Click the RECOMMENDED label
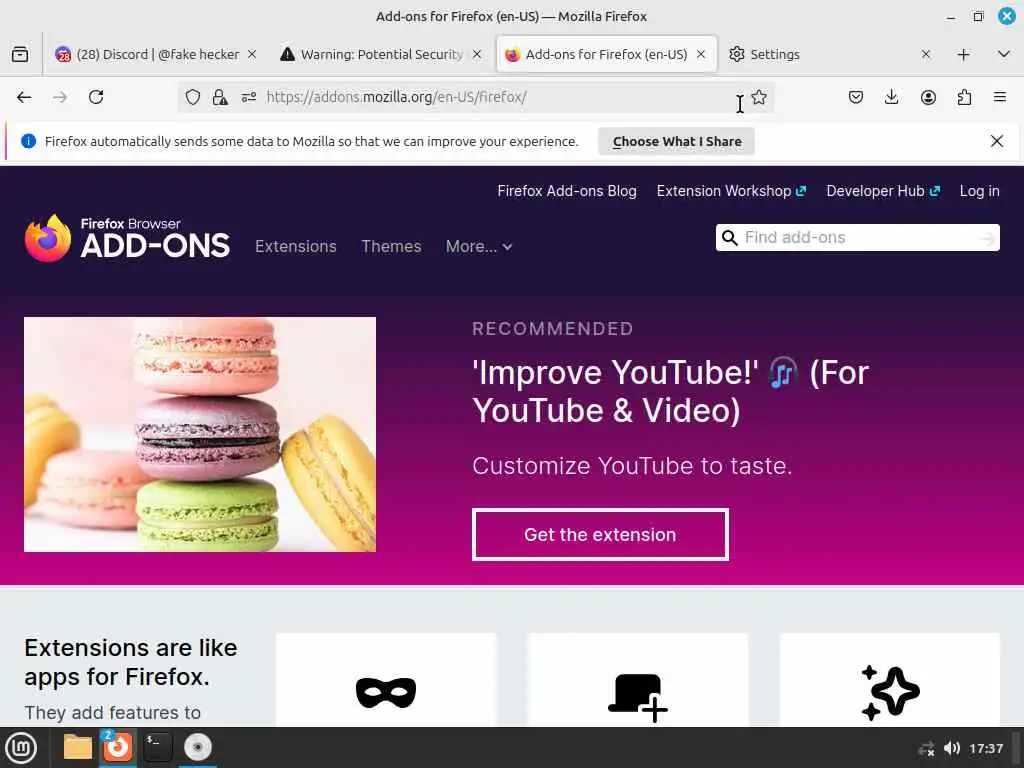 [x=552, y=328]
